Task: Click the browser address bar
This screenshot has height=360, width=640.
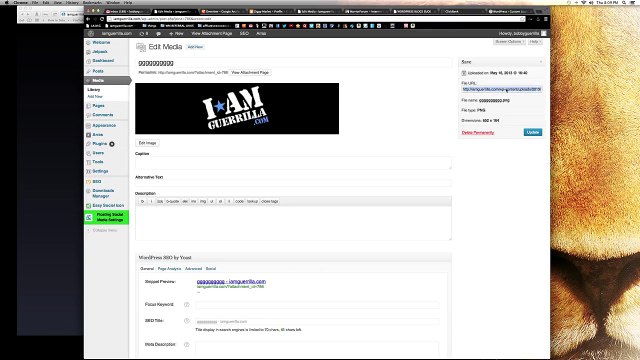Action: 316,19
